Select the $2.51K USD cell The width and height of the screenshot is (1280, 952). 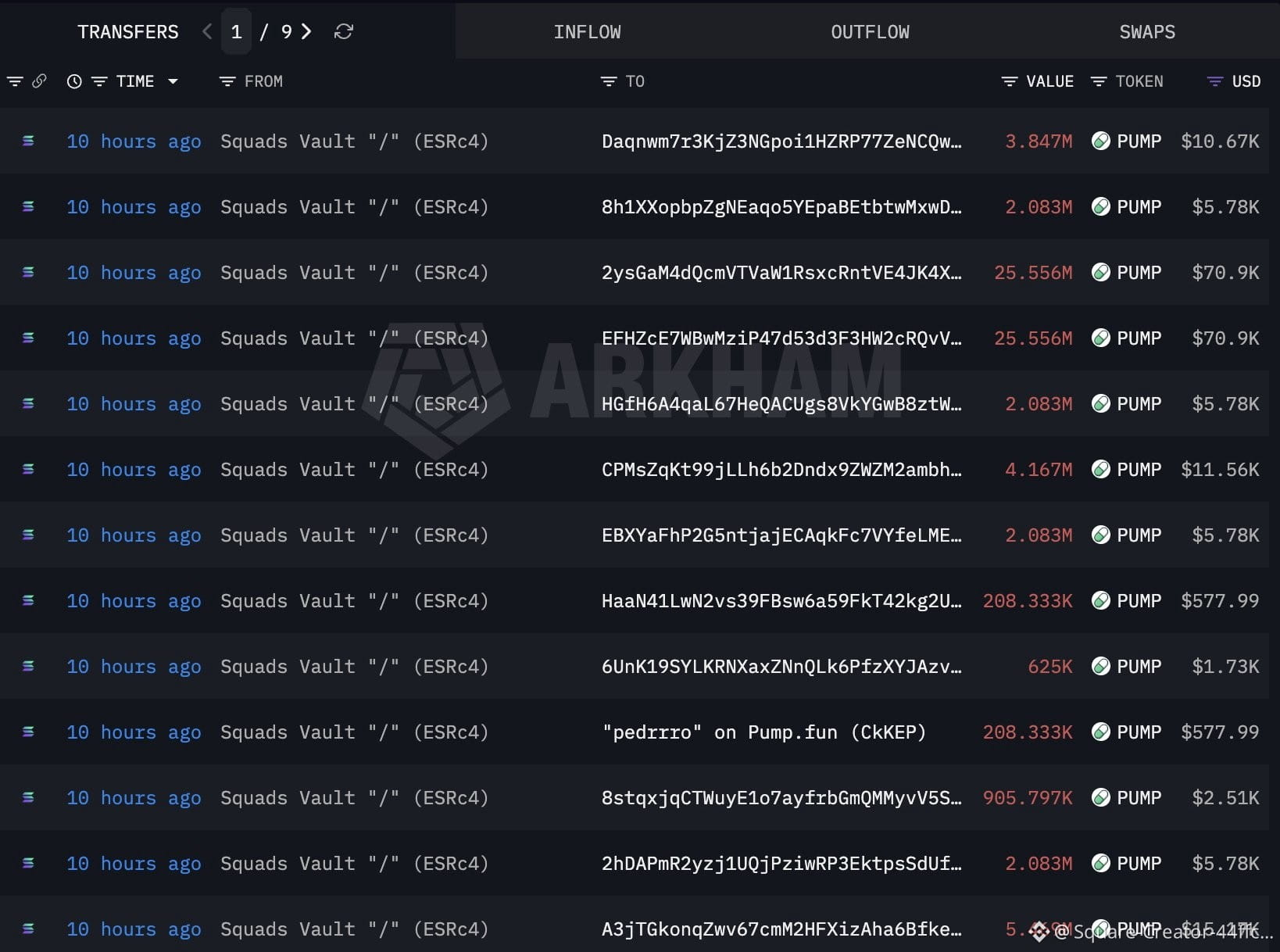(x=1226, y=798)
